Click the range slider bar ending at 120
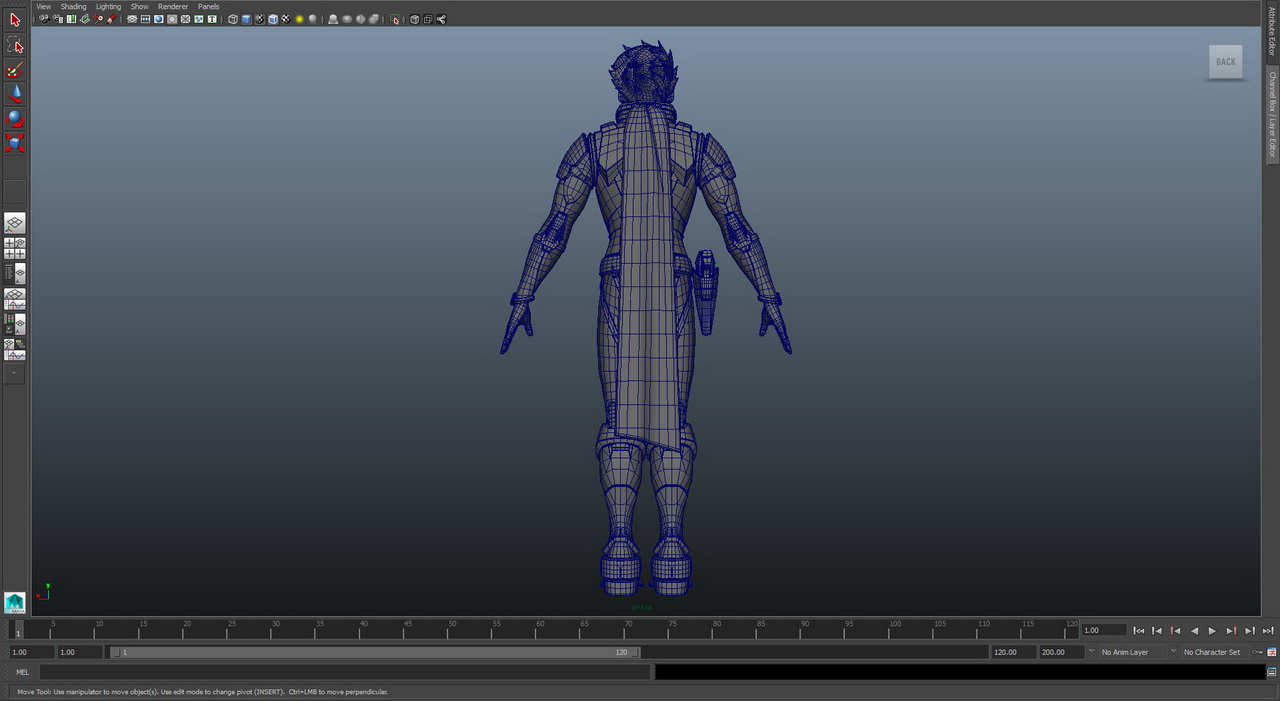This screenshot has height=701, width=1280. (x=375, y=652)
